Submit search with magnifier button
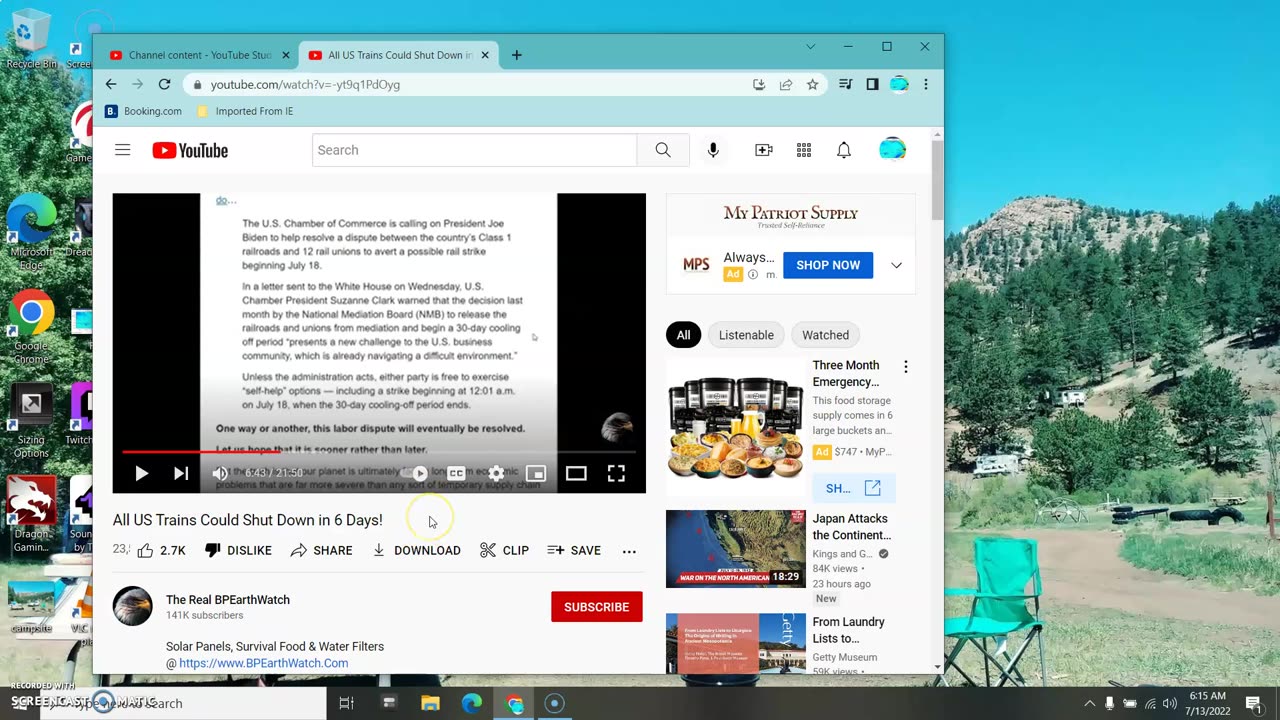This screenshot has width=1280, height=720. (663, 150)
